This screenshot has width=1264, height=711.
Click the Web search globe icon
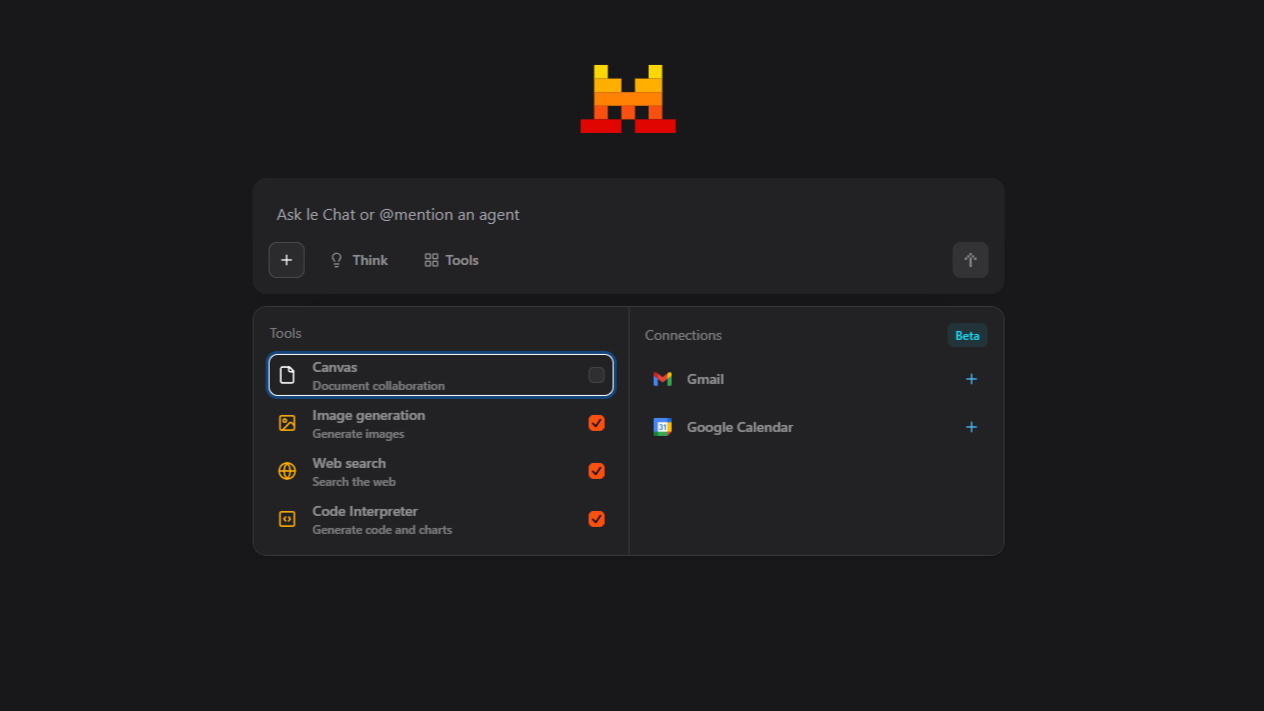[287, 471]
